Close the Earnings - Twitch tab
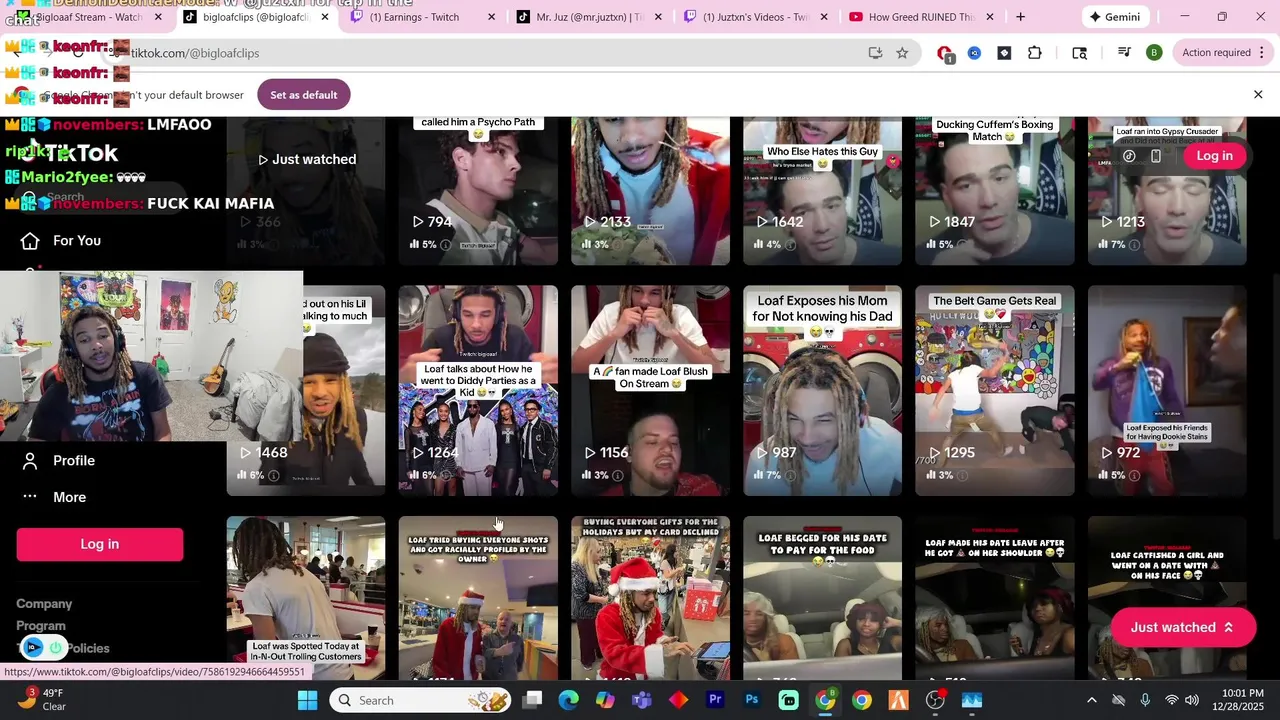The height and width of the screenshot is (720, 1280). (491, 17)
